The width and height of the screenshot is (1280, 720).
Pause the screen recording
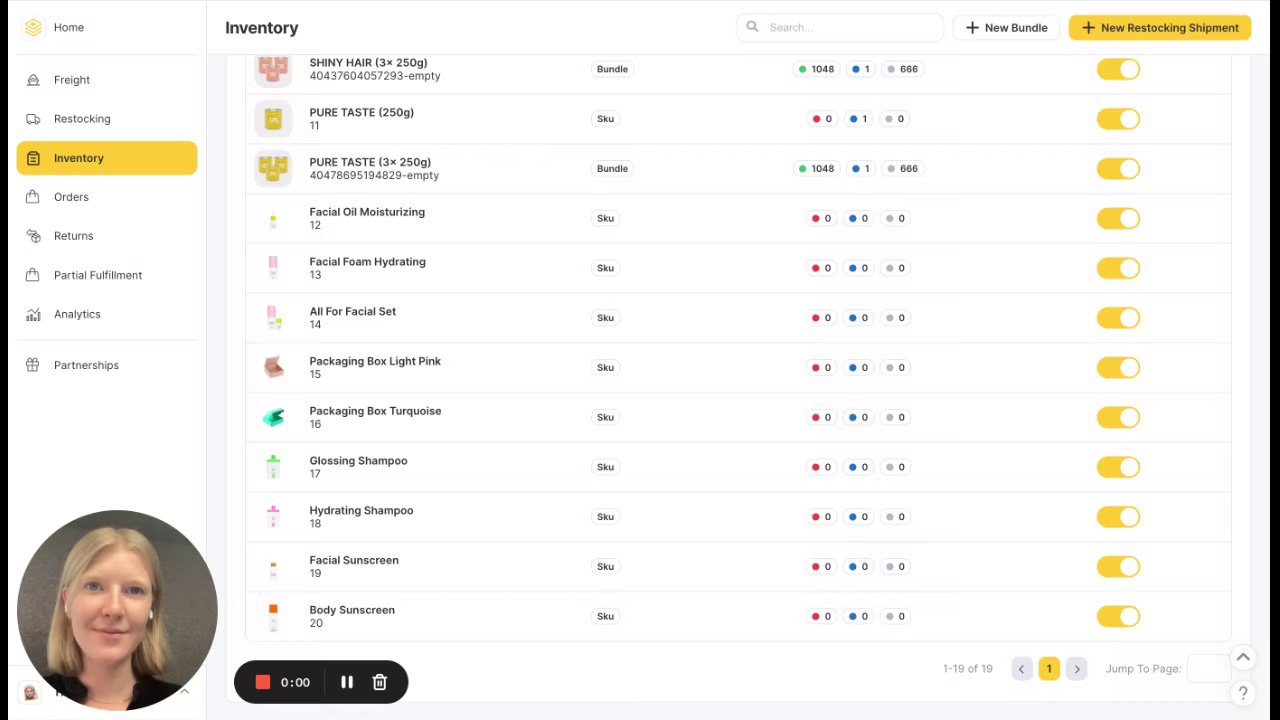347,682
